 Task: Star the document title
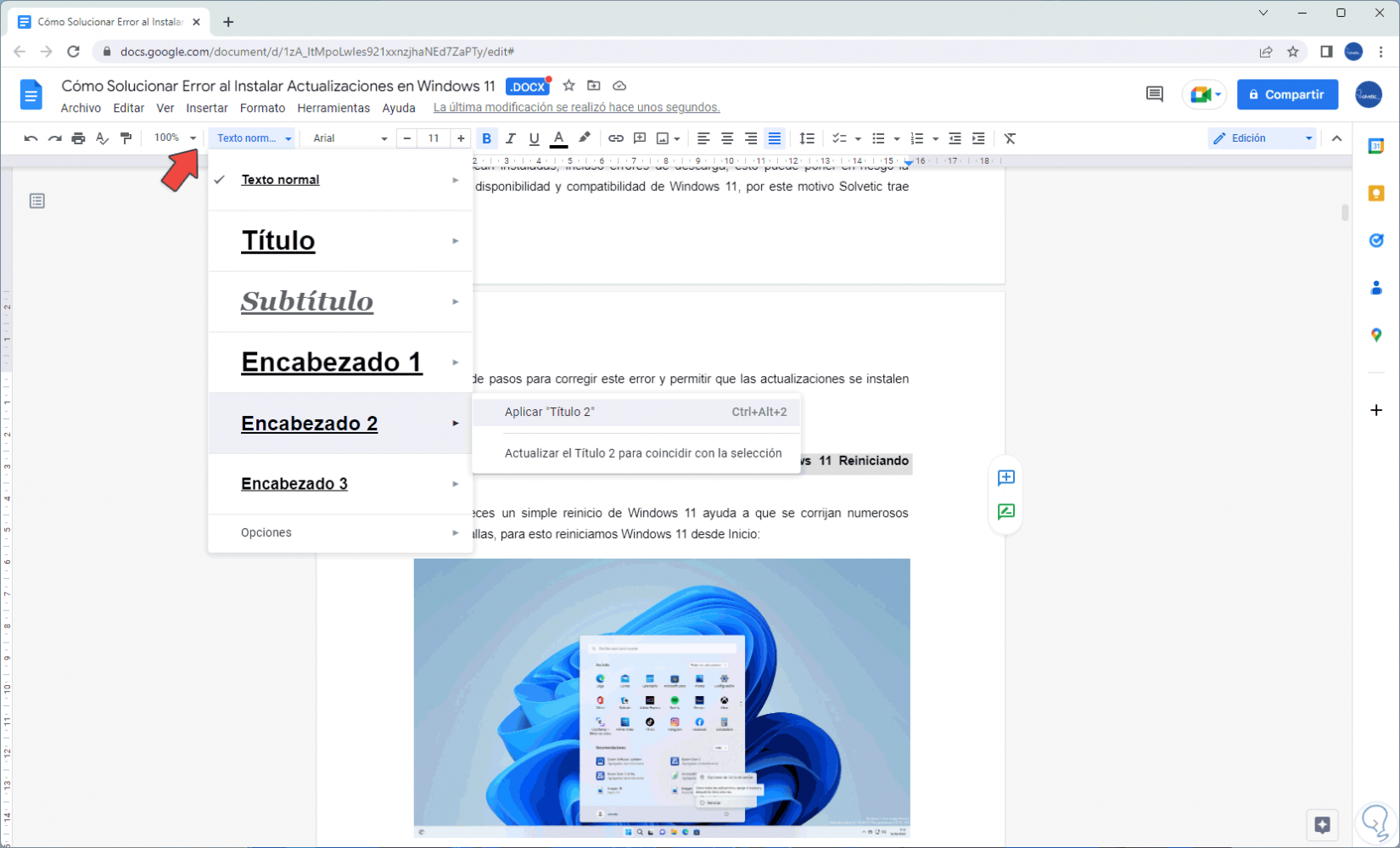pyautogui.click(x=569, y=86)
